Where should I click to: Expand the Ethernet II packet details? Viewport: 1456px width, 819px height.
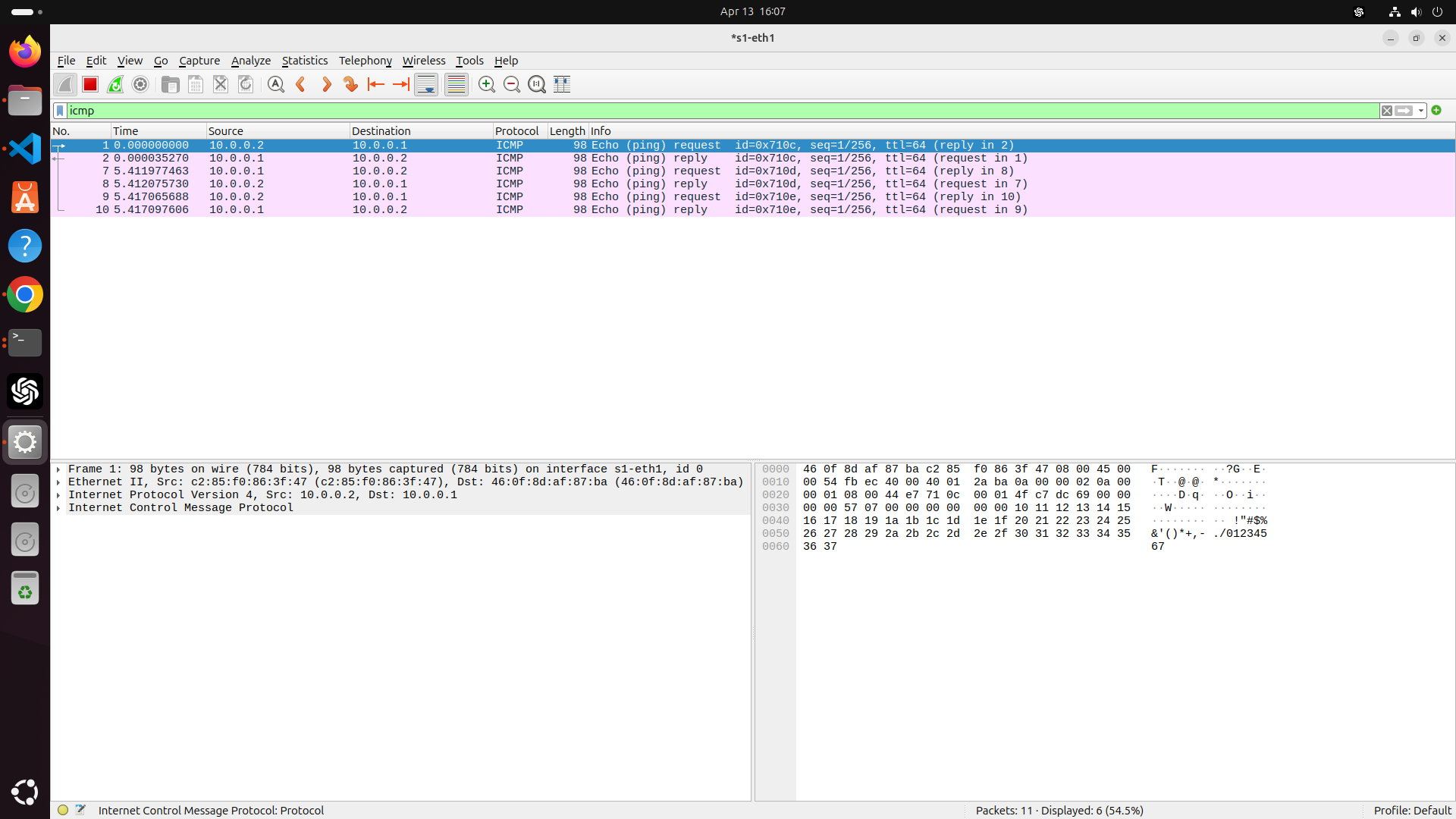pyautogui.click(x=58, y=482)
